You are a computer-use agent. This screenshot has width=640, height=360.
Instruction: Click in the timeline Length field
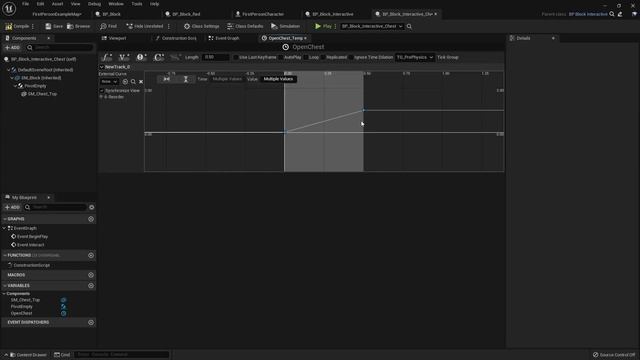(215, 57)
